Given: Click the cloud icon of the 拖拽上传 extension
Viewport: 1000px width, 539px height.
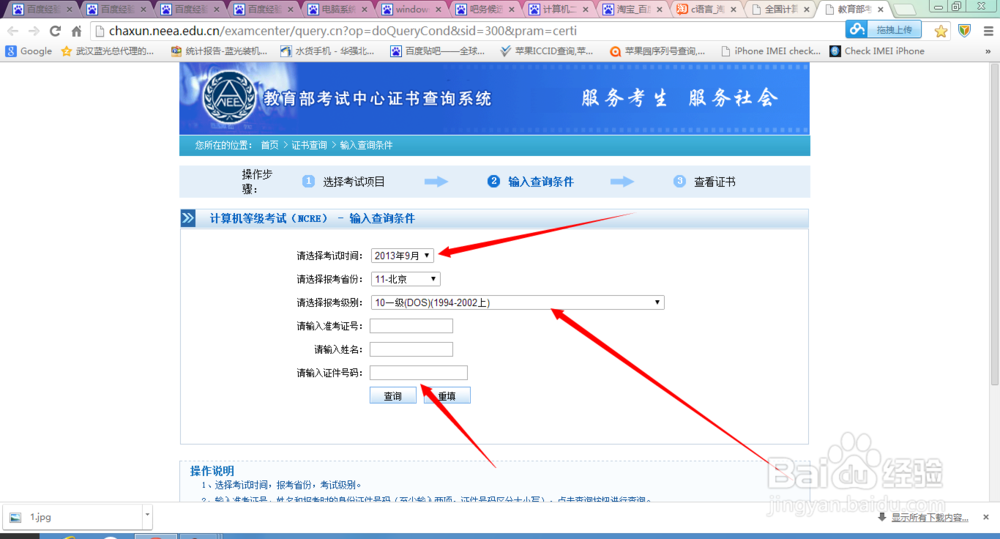Looking at the screenshot, I should point(857,29).
